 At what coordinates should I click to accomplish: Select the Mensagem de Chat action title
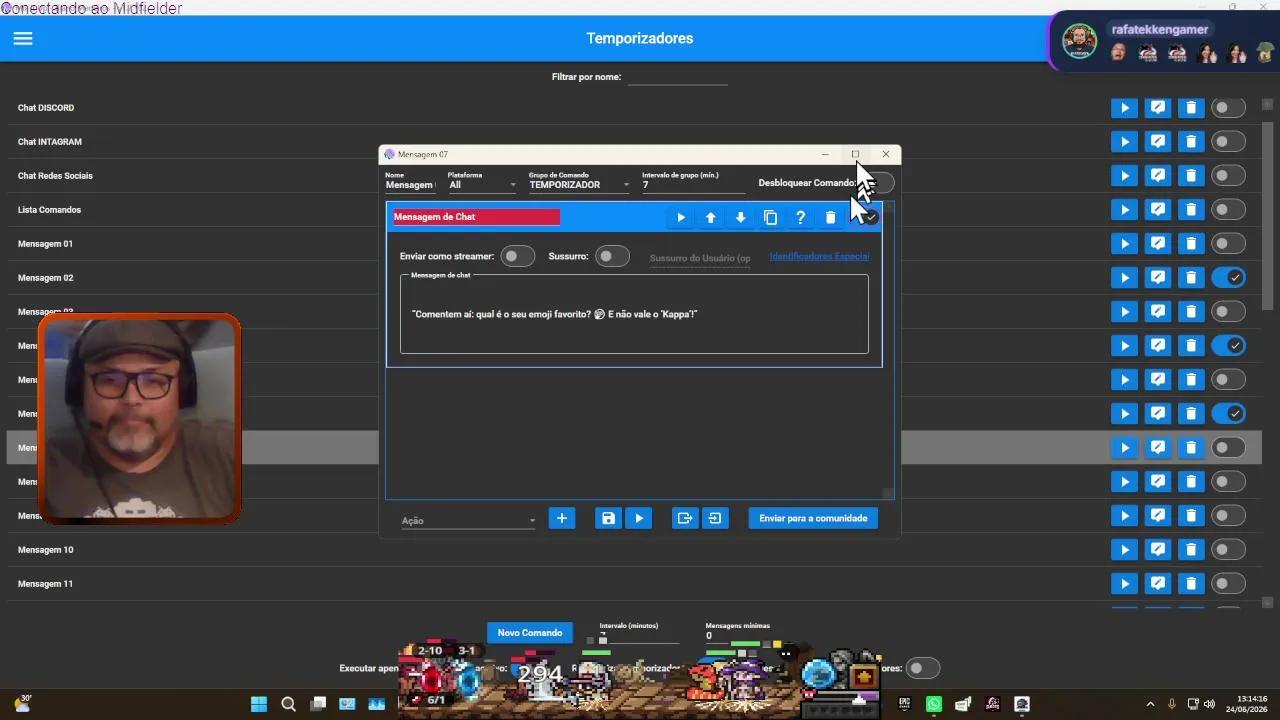click(x=476, y=217)
